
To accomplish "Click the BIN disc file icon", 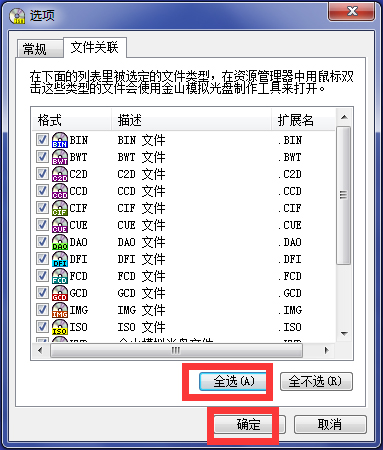I will click(60, 140).
